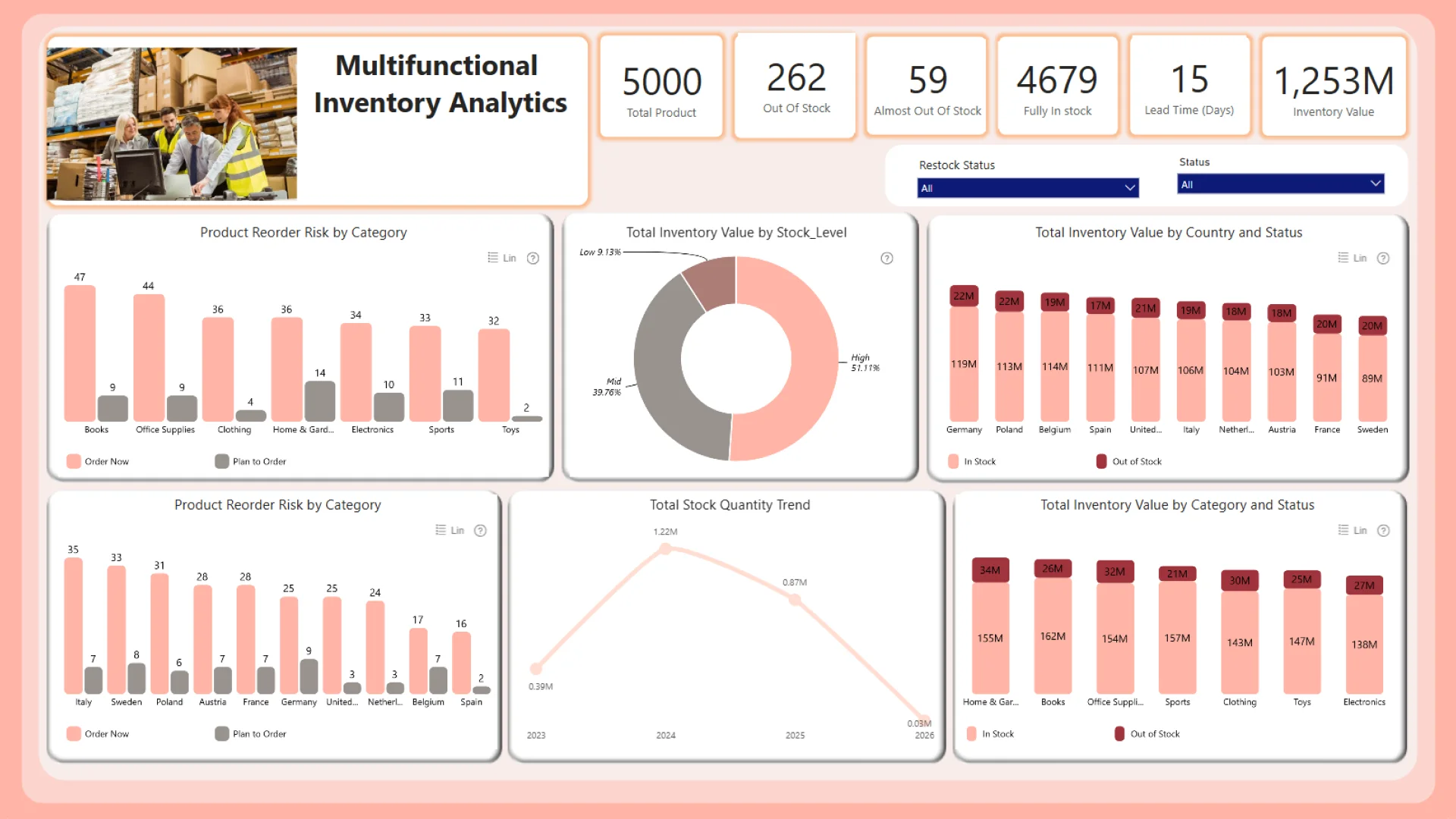1456x819 pixels.
Task: Click the 2024 peak point on trend line
Action: click(x=665, y=548)
